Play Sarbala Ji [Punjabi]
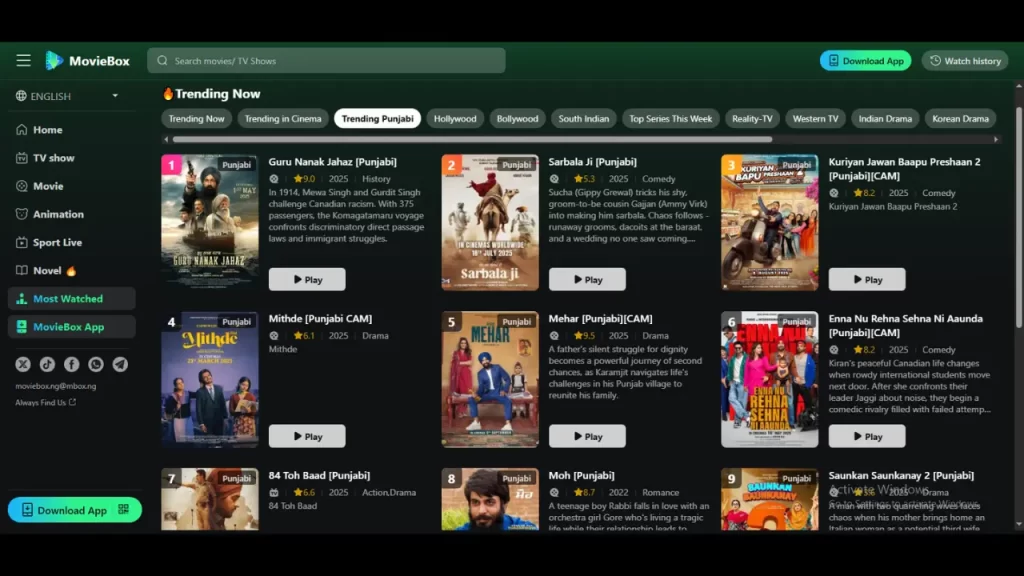This screenshot has width=1024, height=576. coord(587,279)
